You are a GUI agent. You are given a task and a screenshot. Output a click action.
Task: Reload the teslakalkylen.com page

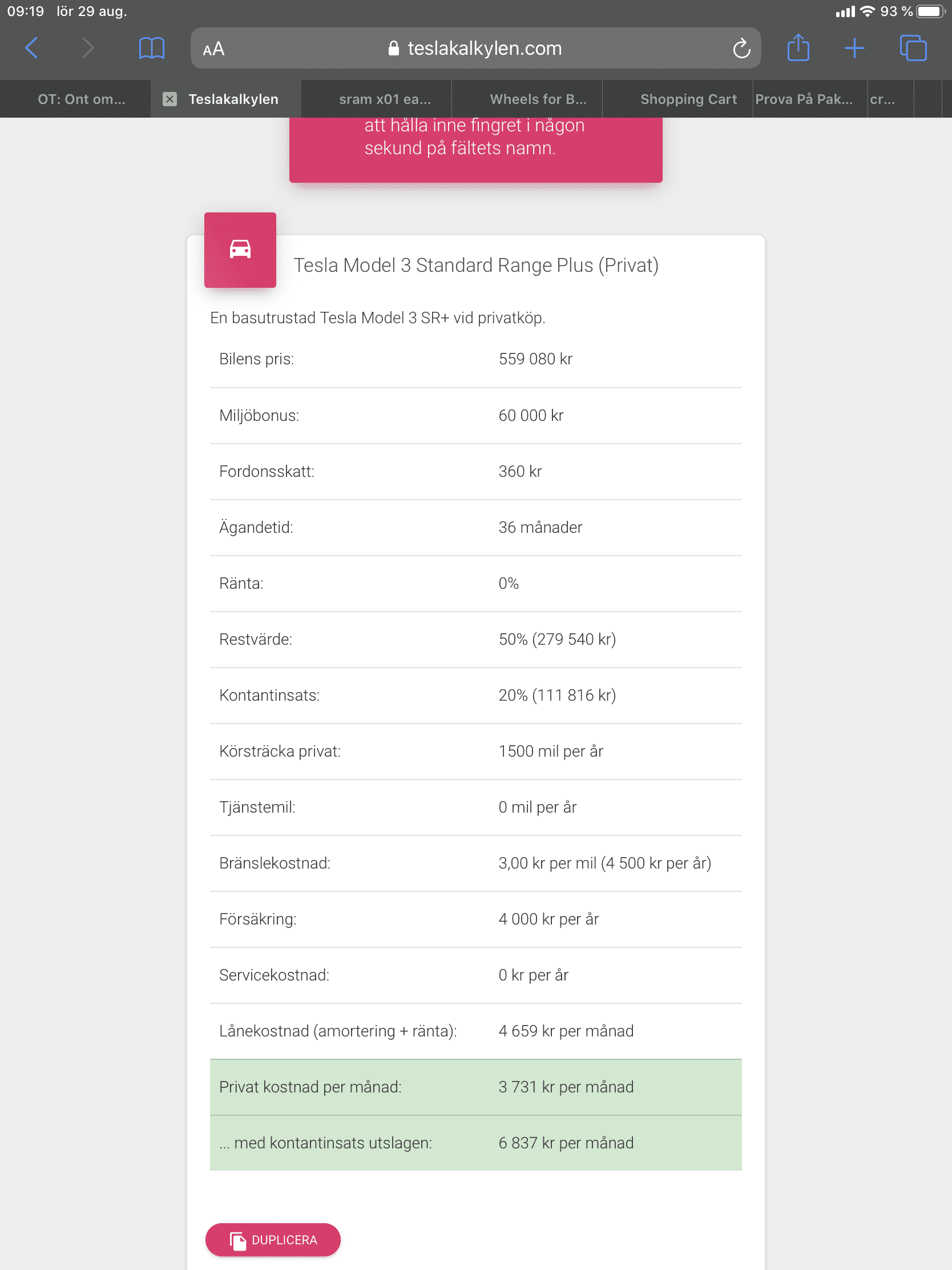click(741, 49)
